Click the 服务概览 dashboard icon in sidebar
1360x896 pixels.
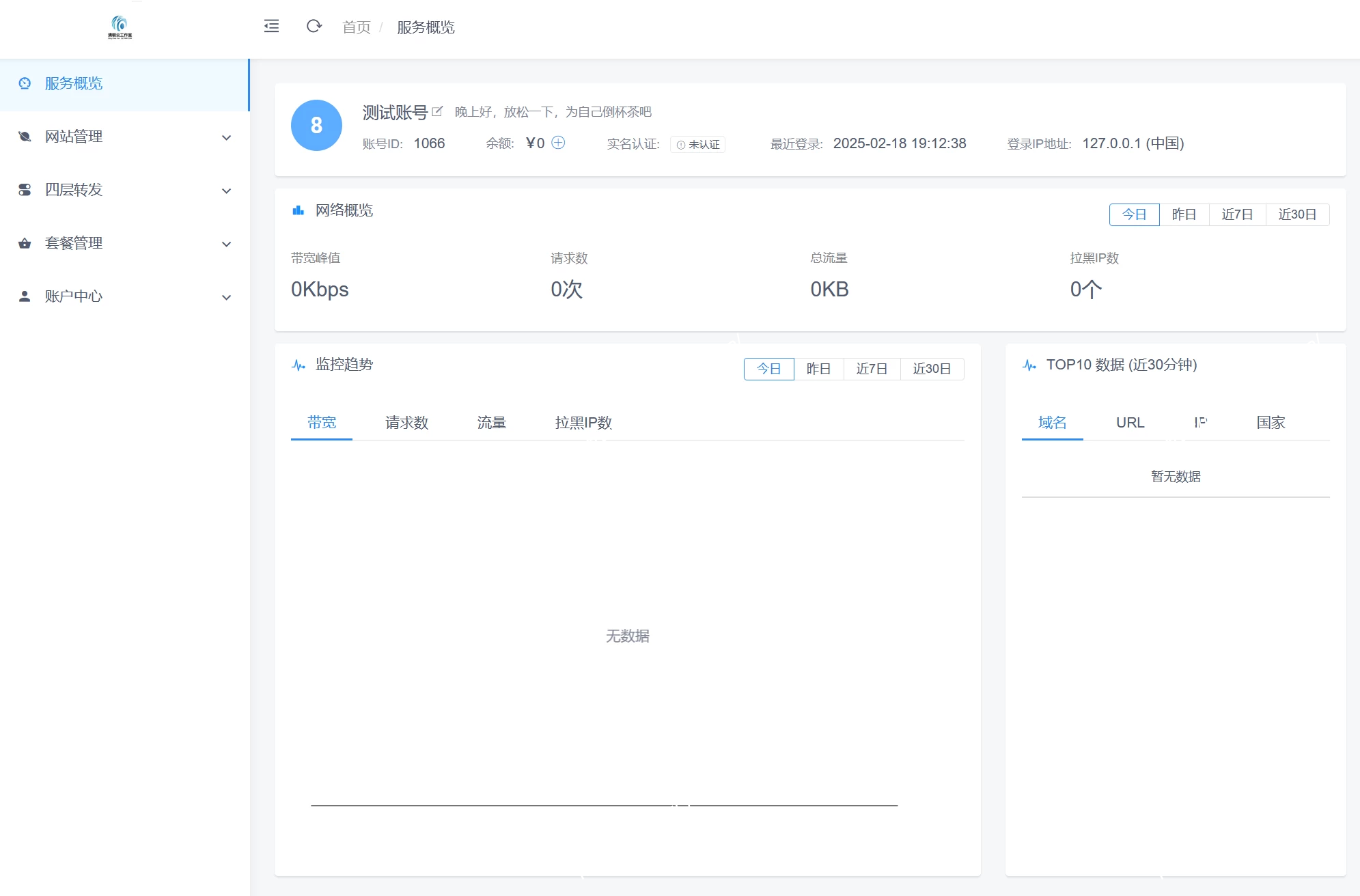[25, 83]
